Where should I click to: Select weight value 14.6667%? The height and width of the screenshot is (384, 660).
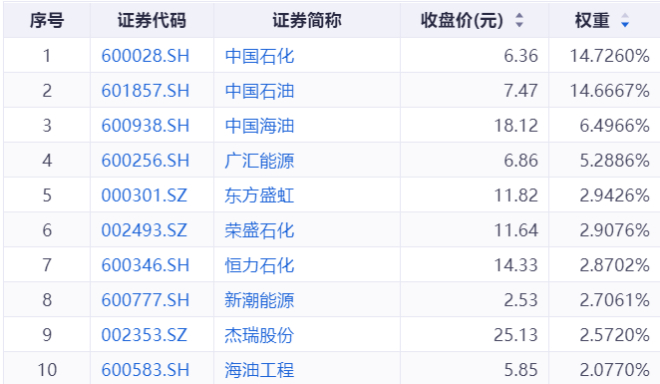point(610,91)
